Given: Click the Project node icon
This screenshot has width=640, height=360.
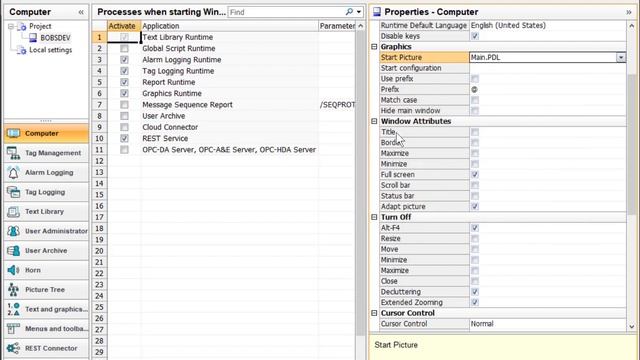Looking at the screenshot, I should point(22,27).
